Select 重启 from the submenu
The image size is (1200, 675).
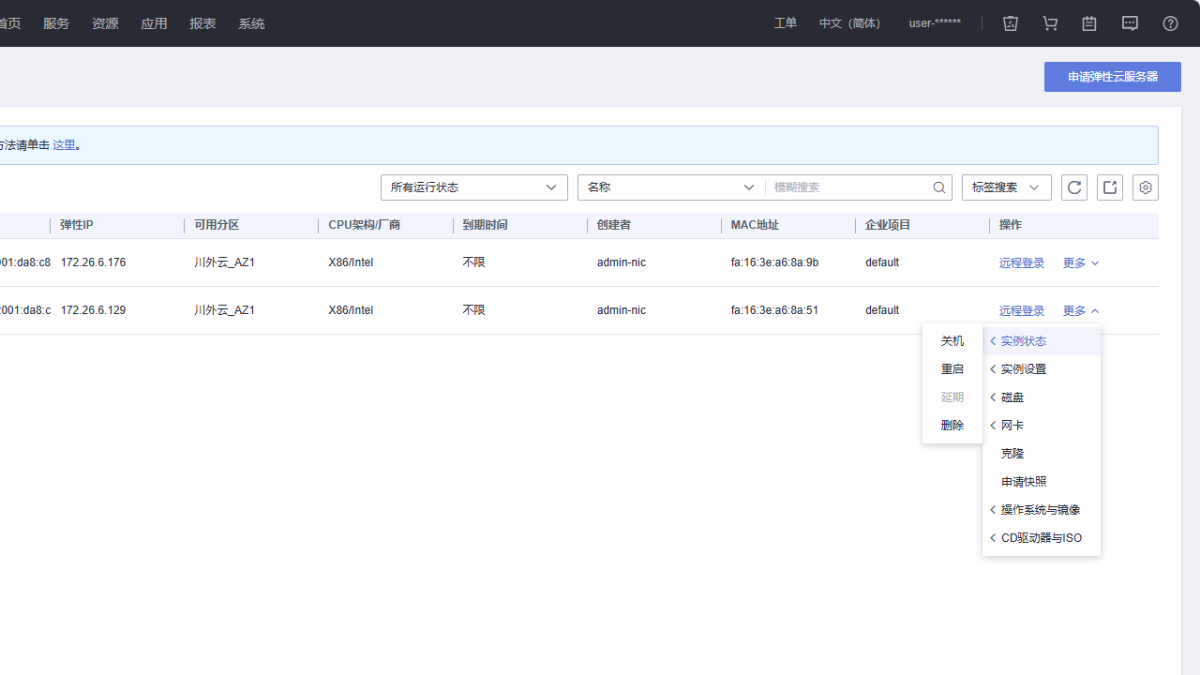(x=952, y=369)
